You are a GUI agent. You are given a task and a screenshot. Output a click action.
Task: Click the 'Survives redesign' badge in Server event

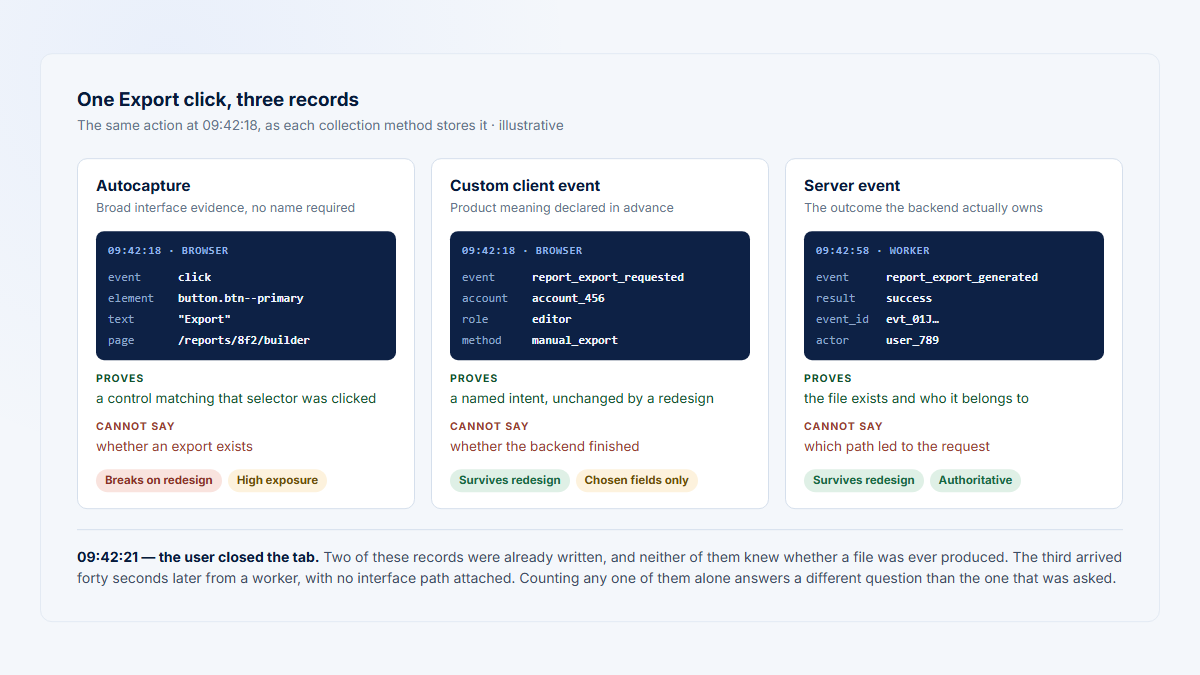tap(864, 480)
